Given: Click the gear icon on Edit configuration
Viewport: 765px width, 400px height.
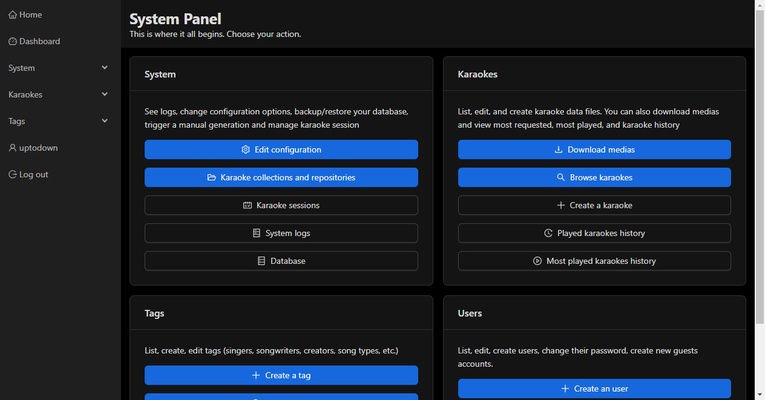Looking at the screenshot, I should pyautogui.click(x=246, y=150).
